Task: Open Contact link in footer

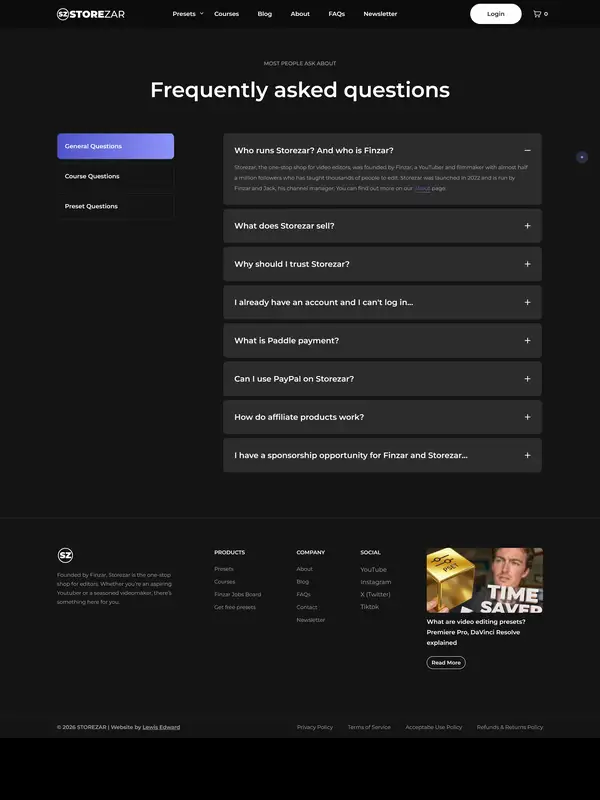Action: pos(307,607)
